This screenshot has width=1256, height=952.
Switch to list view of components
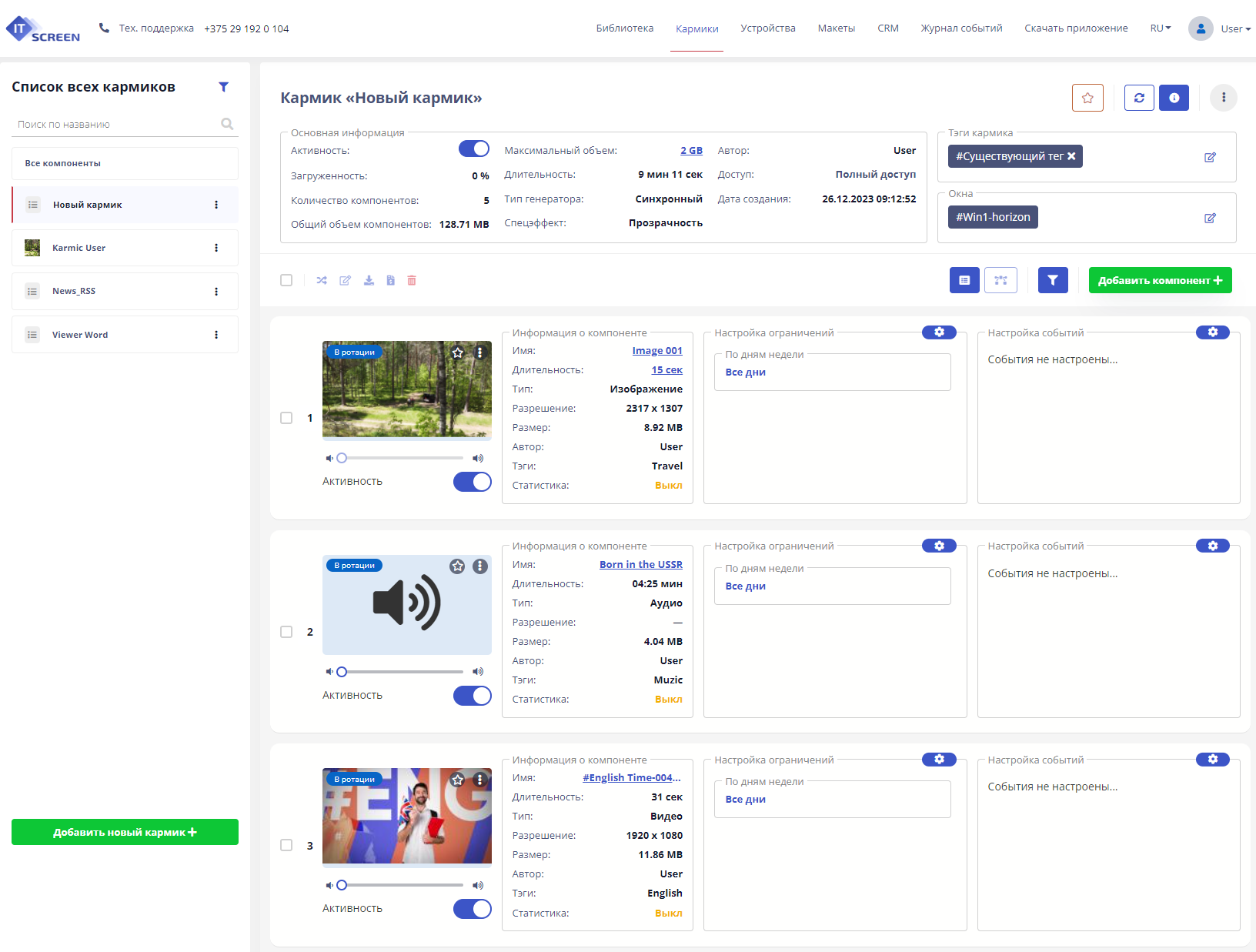click(x=964, y=280)
